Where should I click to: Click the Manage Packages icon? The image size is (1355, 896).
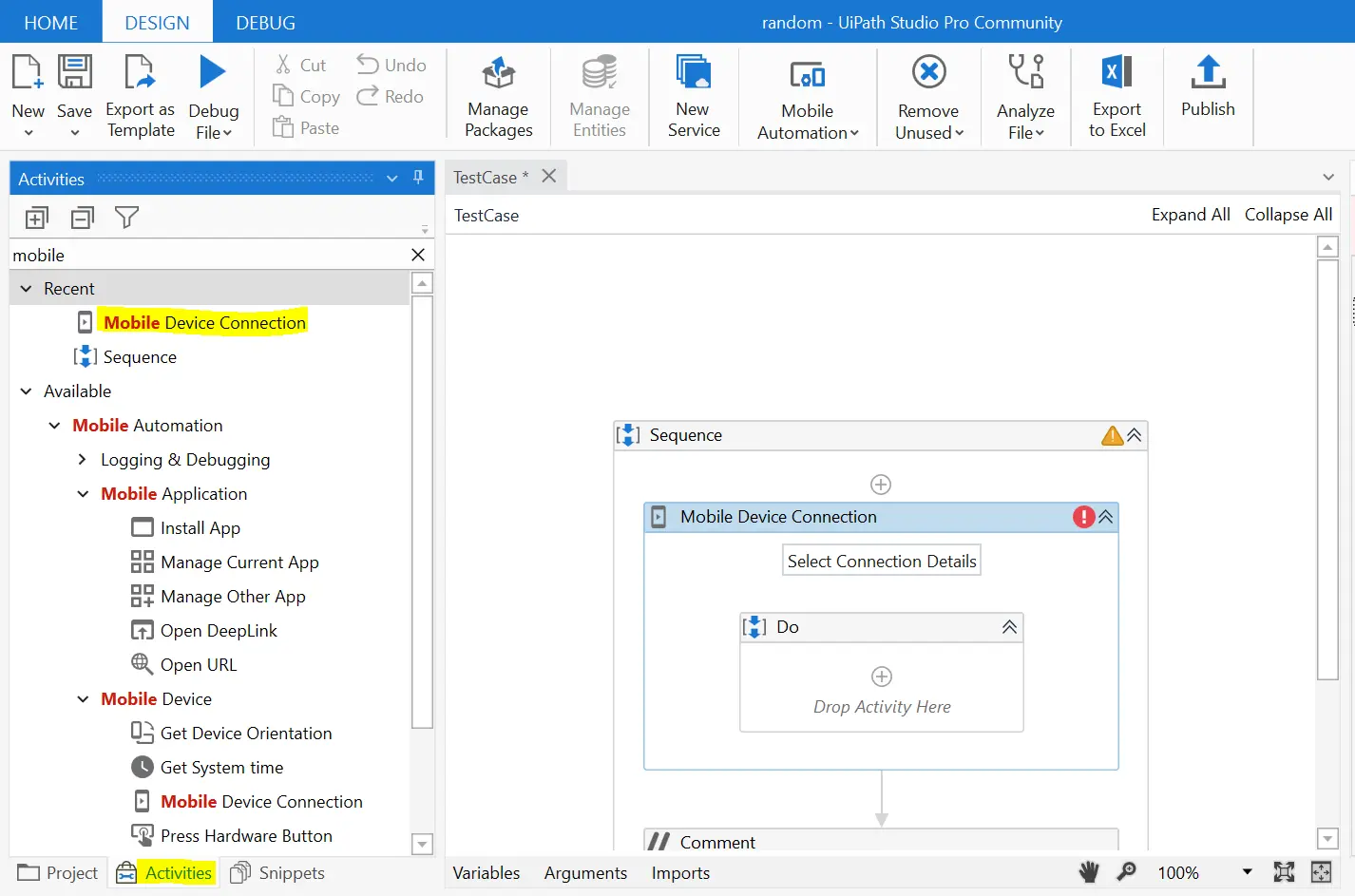point(498,74)
